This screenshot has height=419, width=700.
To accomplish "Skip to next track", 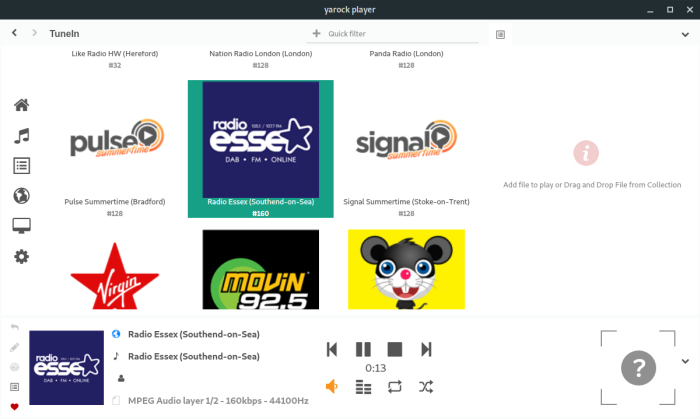I will pos(426,349).
